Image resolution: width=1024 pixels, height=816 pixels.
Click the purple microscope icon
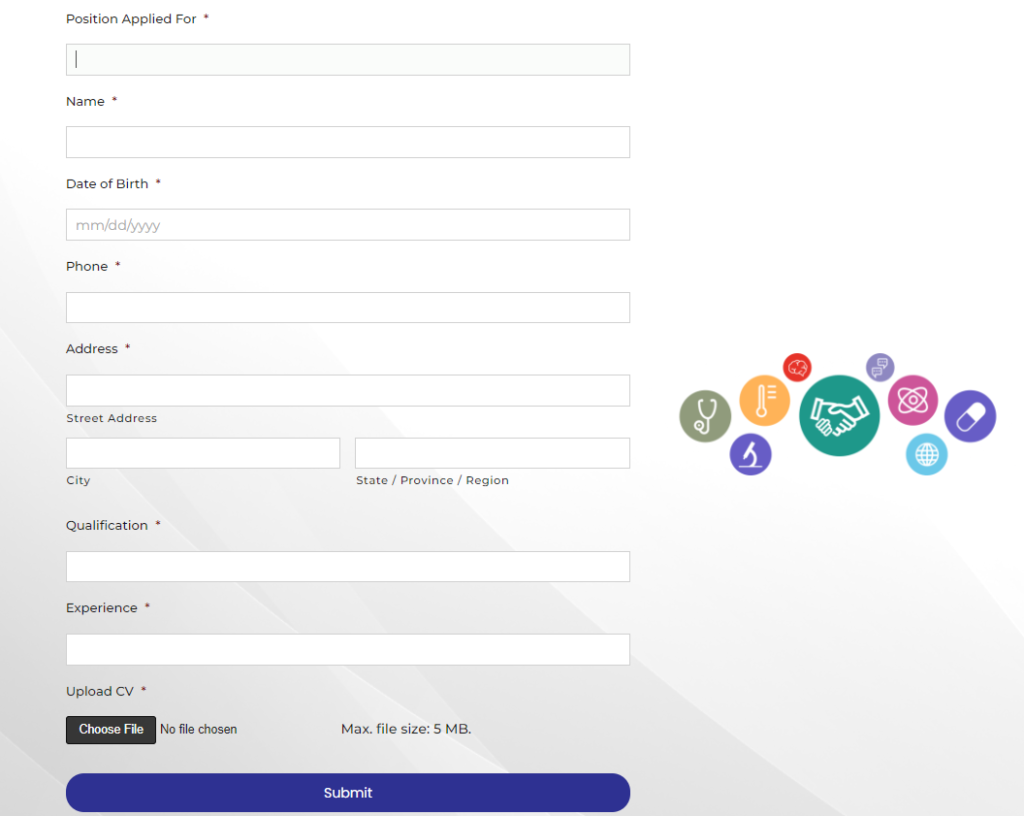(x=750, y=454)
